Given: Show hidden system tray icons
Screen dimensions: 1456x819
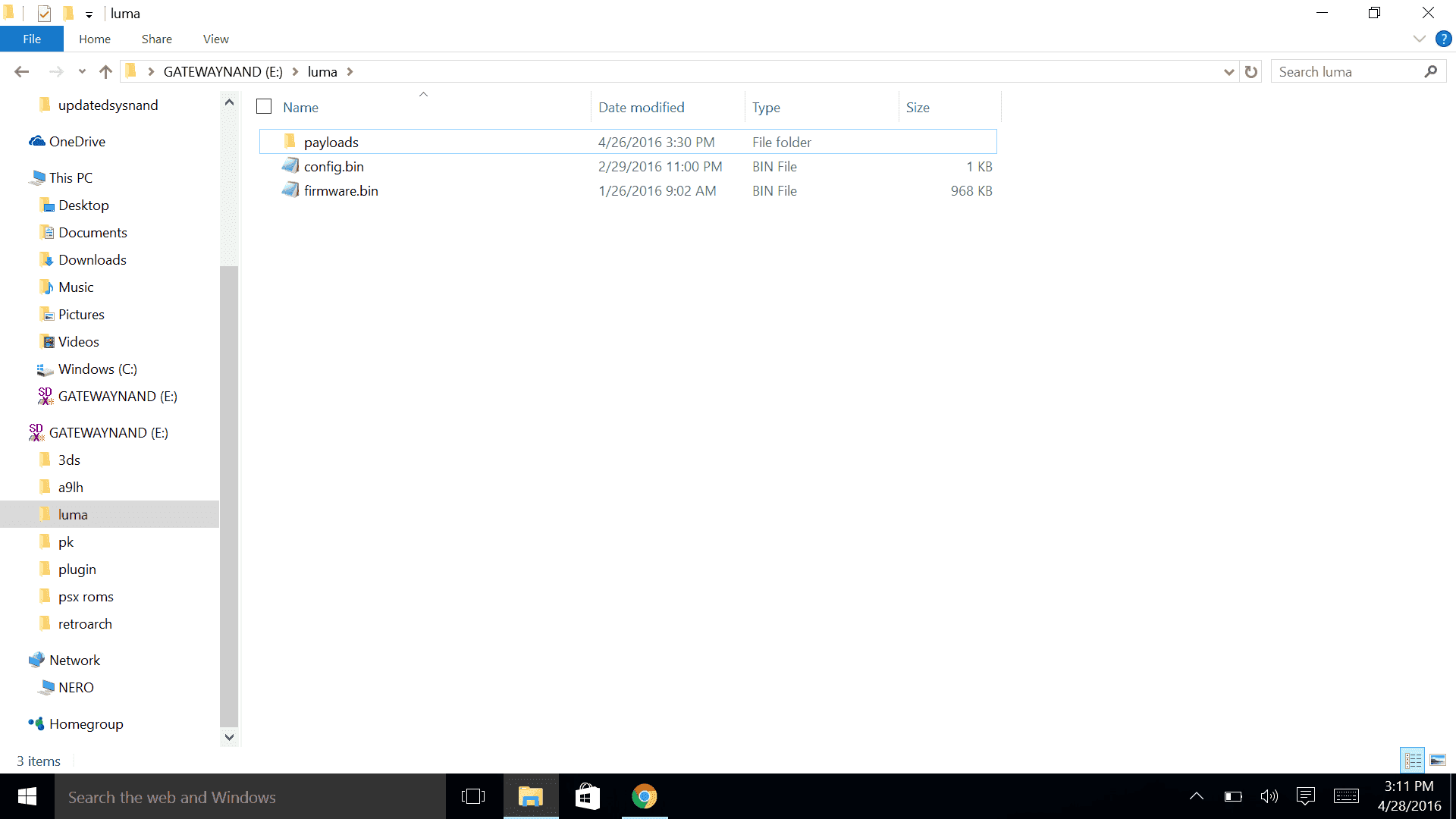Looking at the screenshot, I should (1197, 796).
